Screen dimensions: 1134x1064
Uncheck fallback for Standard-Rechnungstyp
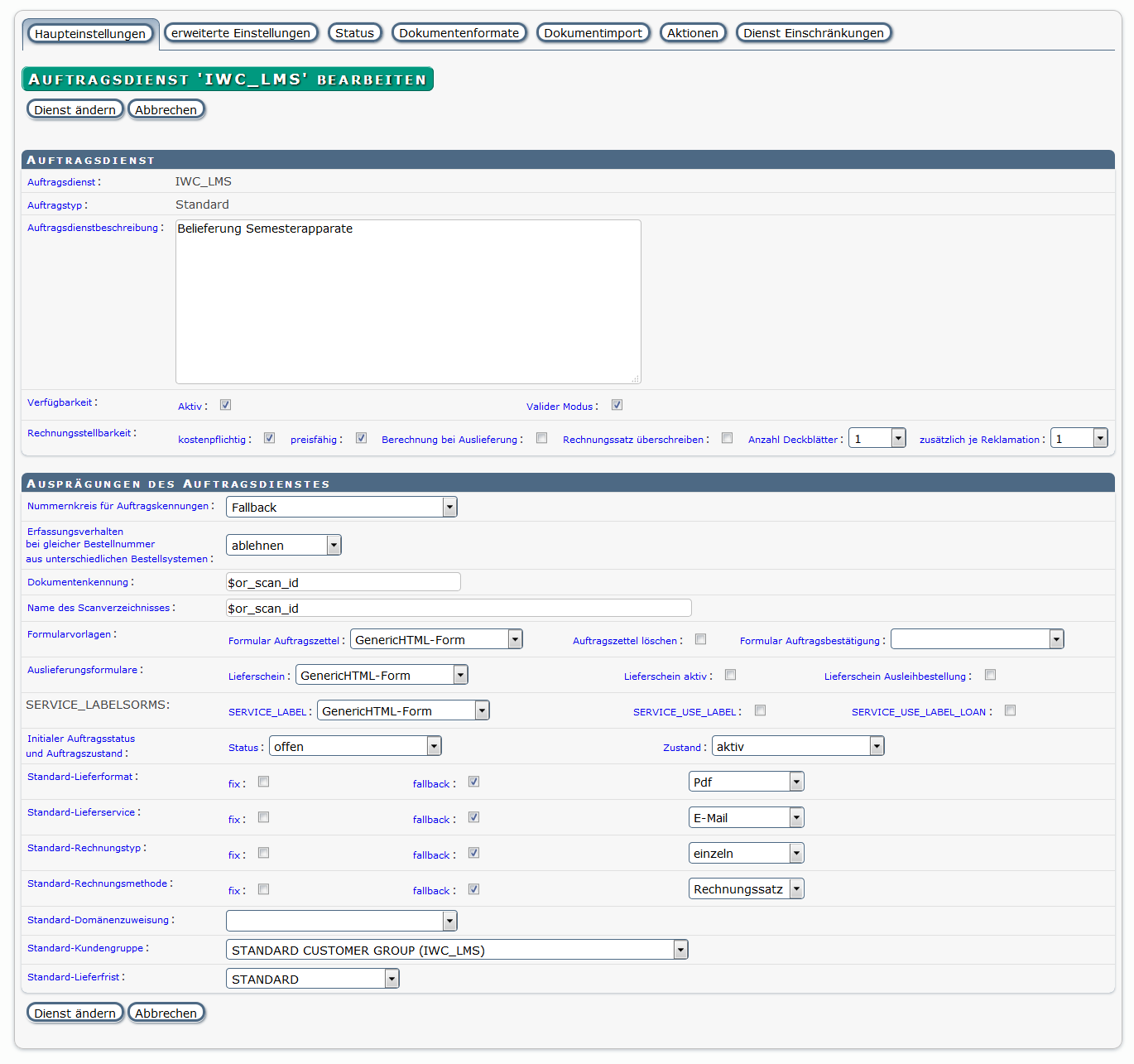point(473,853)
